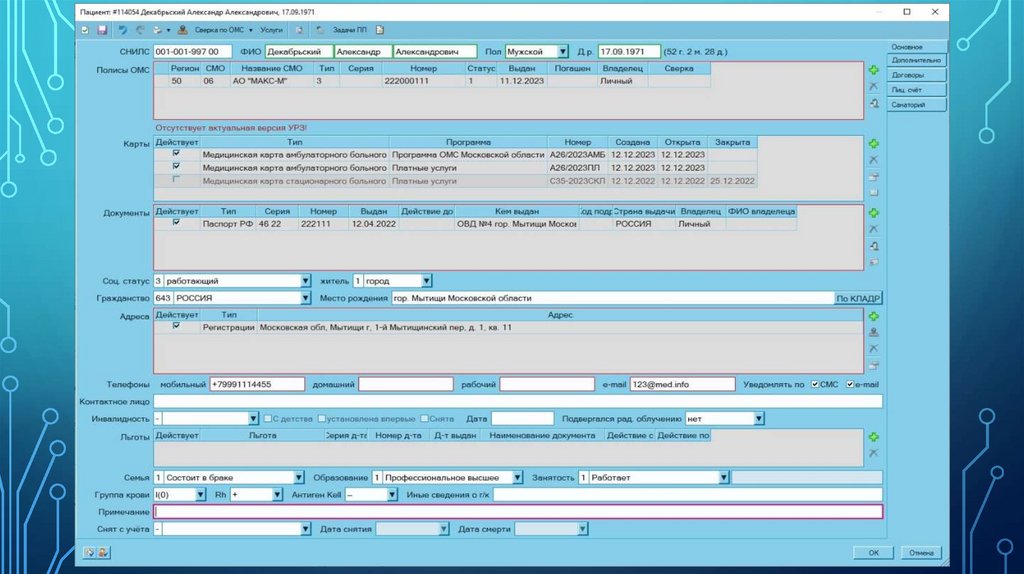Click green plus to add a medical card
Image resolution: width=1024 pixels, height=574 pixels.
point(873,145)
